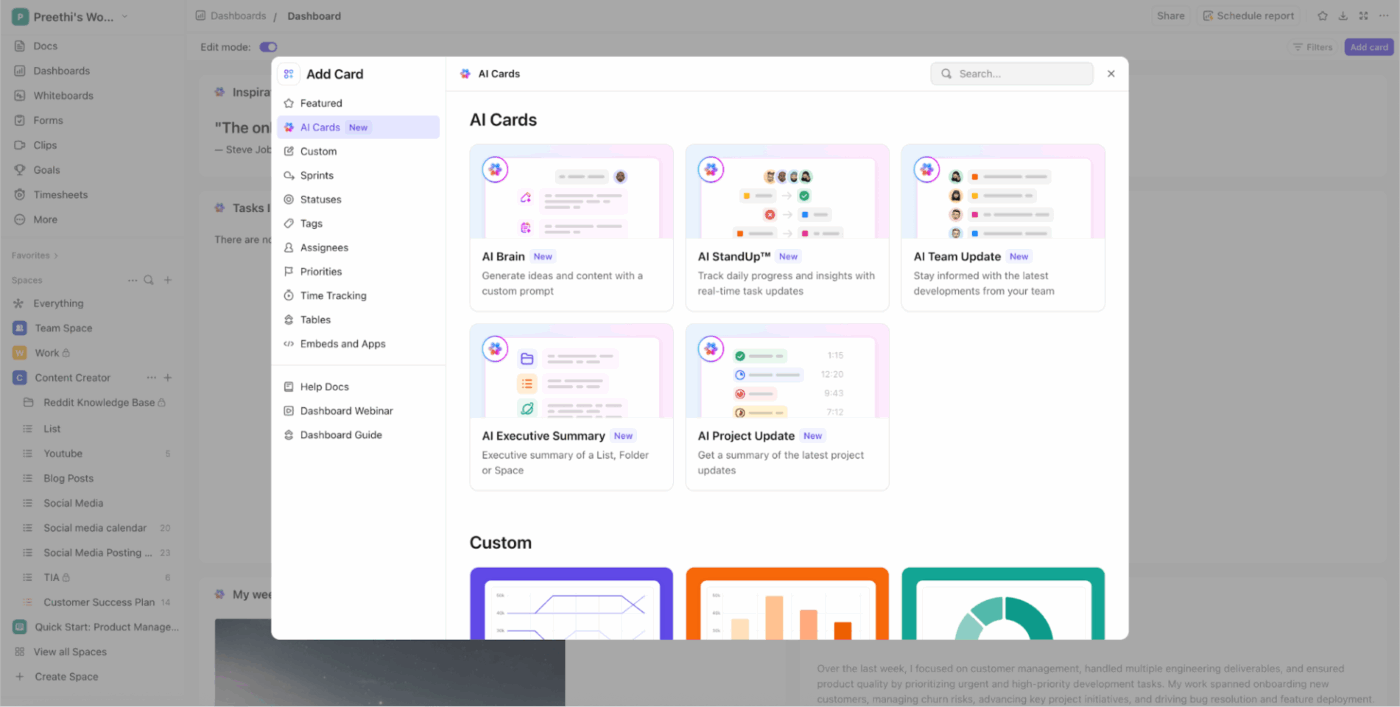This screenshot has height=707, width=1400.
Task: Select the AI Brain card thumbnail
Action: point(571,192)
